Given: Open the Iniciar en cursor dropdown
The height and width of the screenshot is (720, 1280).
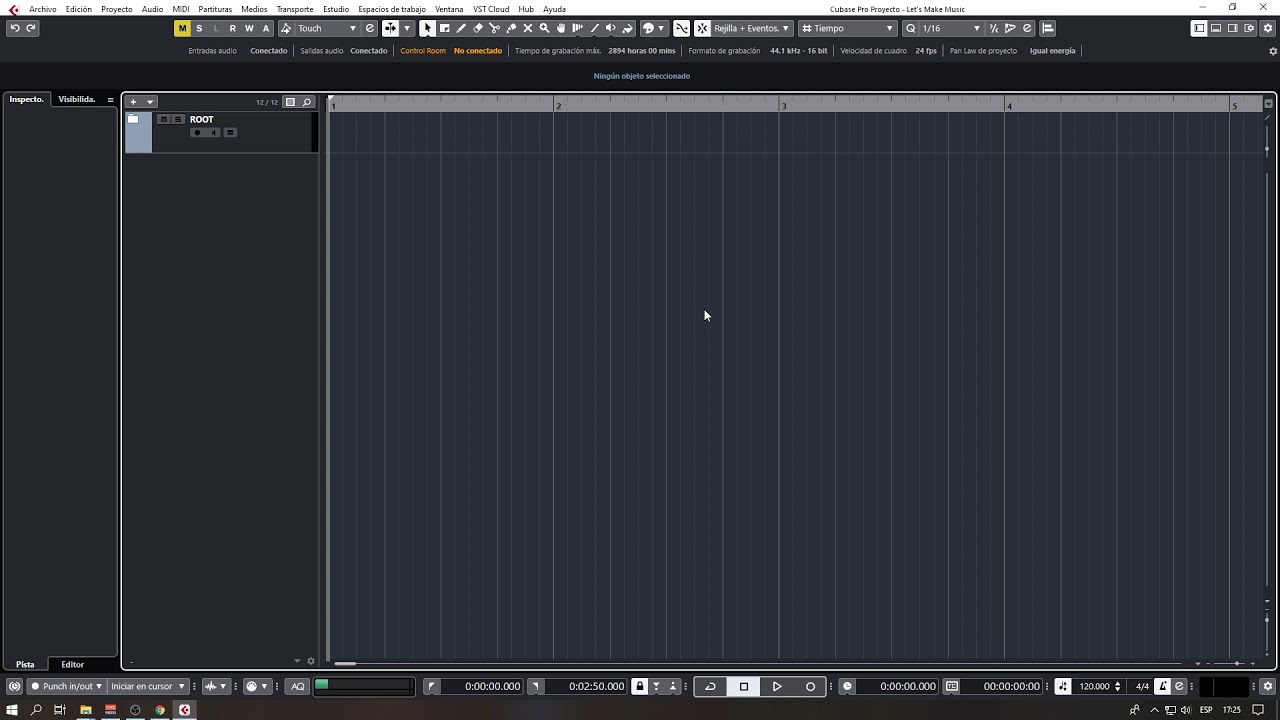Looking at the screenshot, I should point(148,686).
